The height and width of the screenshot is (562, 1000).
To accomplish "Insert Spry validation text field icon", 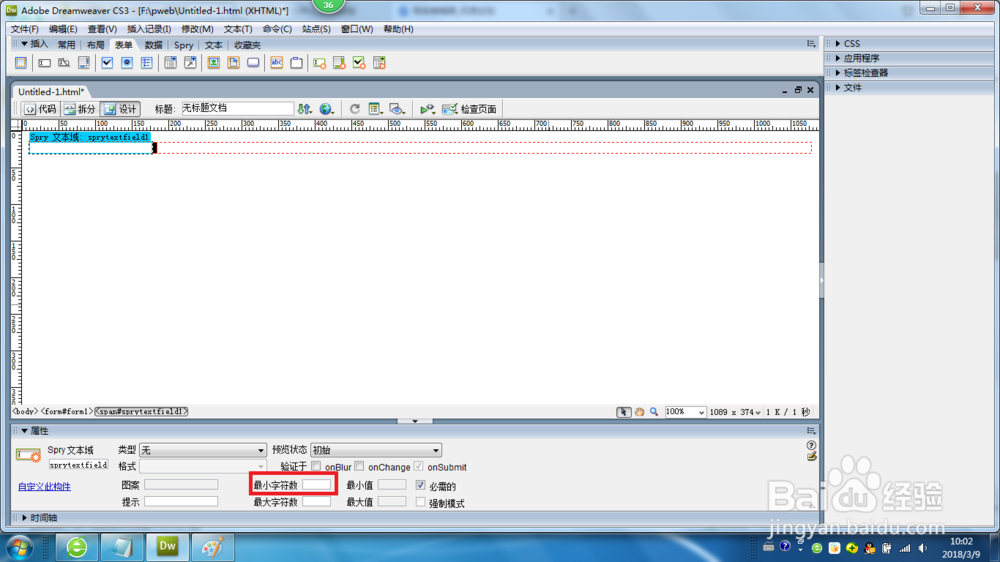I will pyautogui.click(x=320, y=63).
